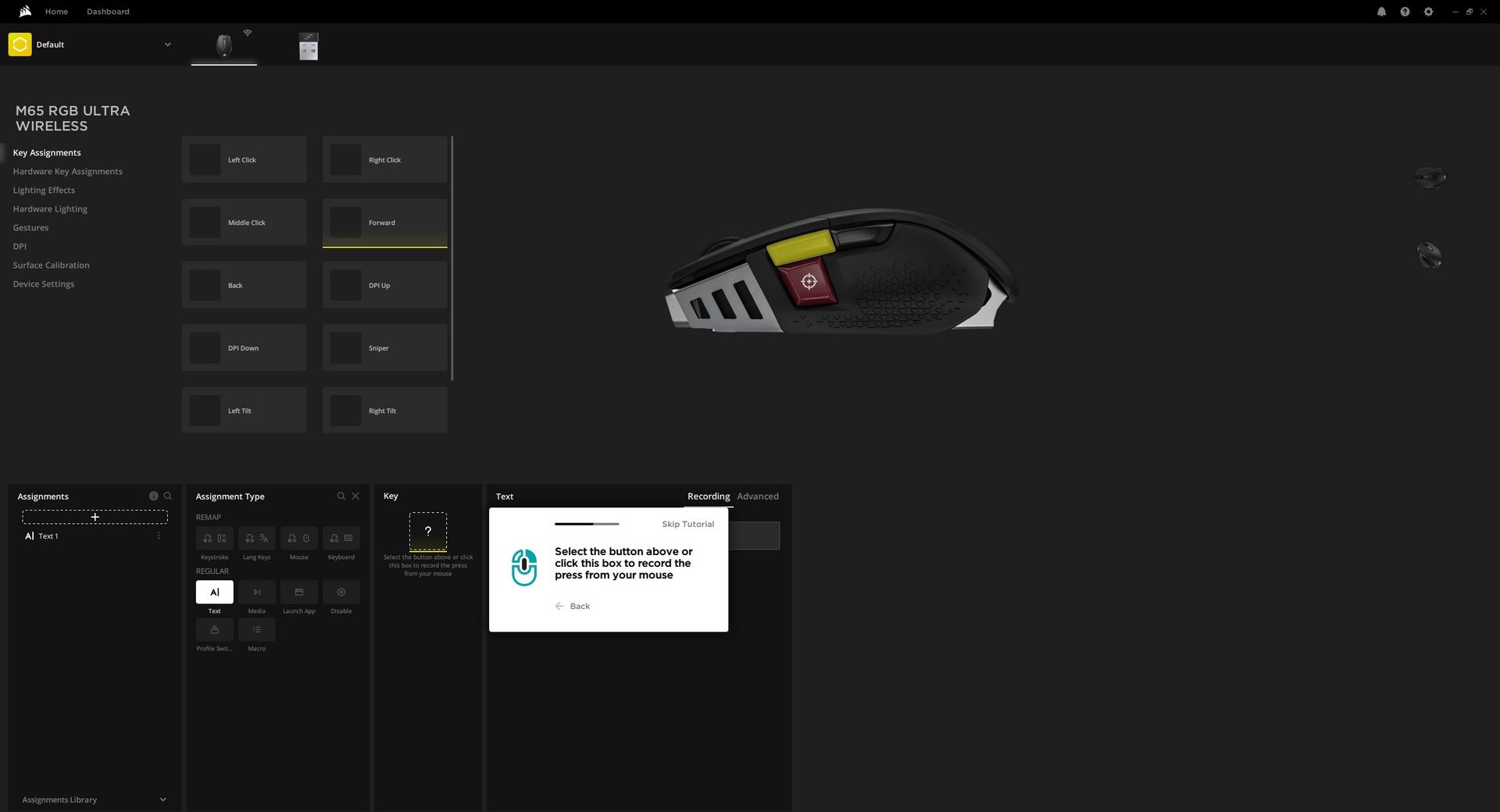The width and height of the screenshot is (1500, 812).
Task: Open the iCUE settings gear icon
Action: (x=1428, y=12)
